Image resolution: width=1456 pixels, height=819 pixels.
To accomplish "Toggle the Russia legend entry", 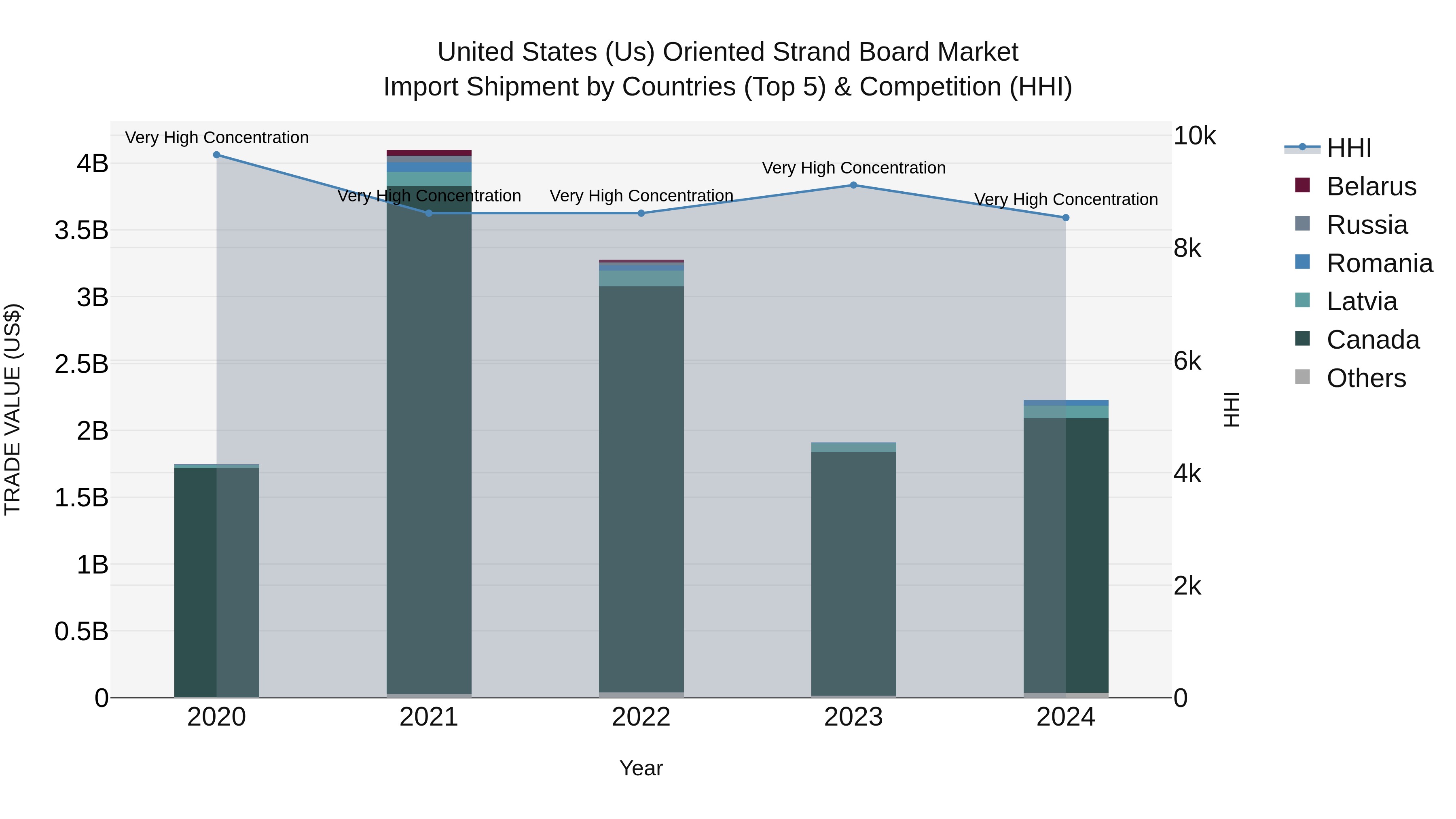I will point(1351,225).
